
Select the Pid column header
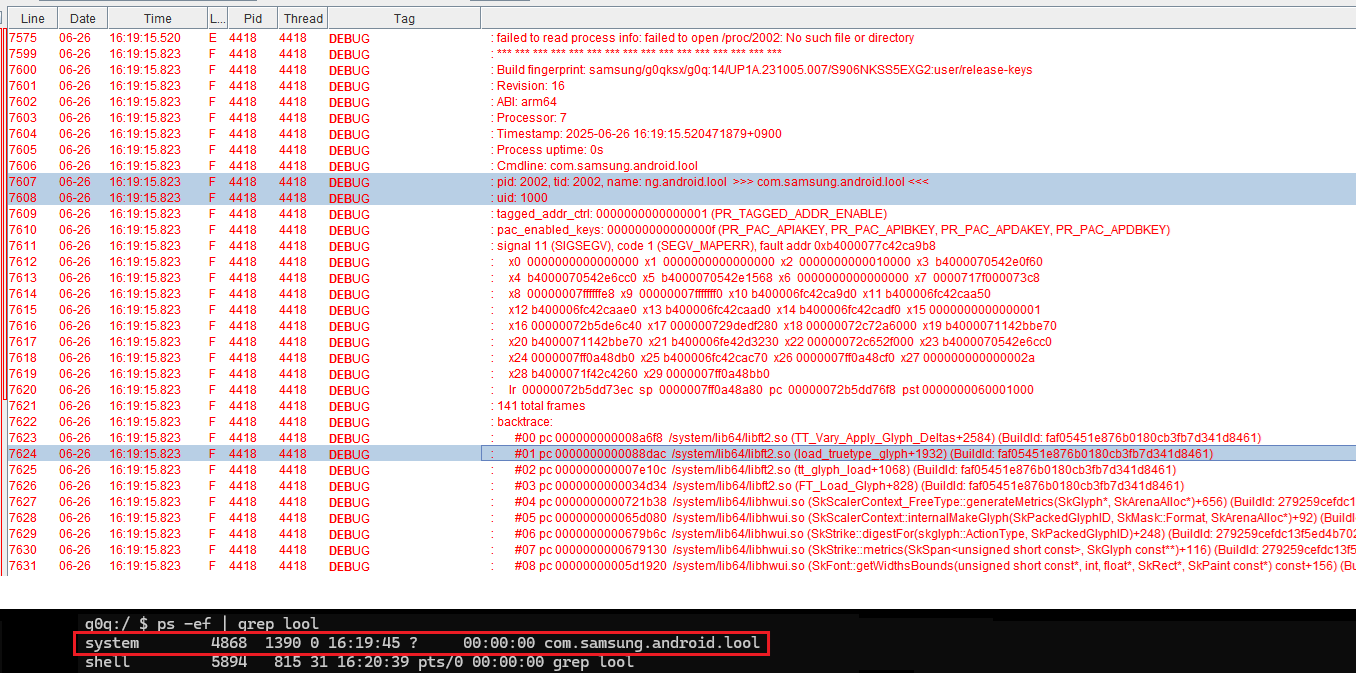click(252, 18)
